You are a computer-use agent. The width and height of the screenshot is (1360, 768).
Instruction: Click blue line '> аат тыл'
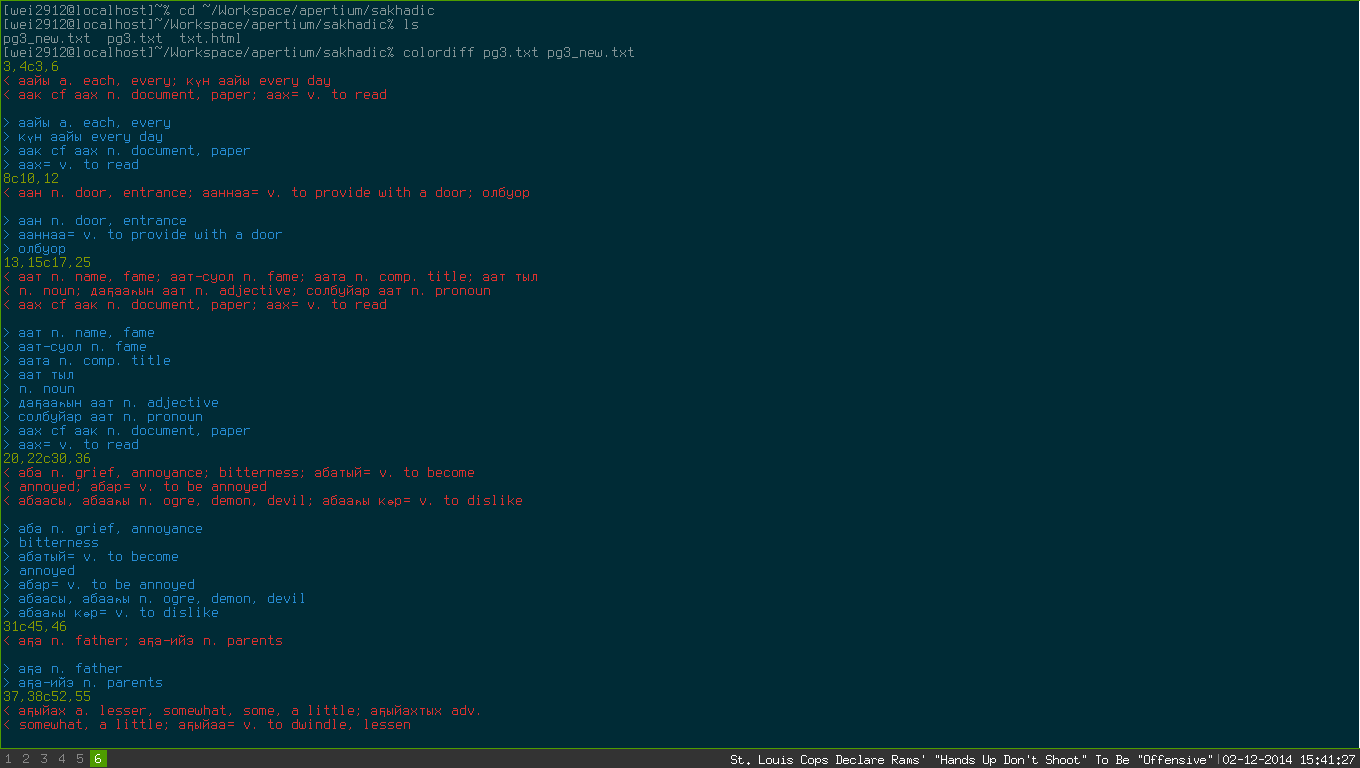click(39, 375)
